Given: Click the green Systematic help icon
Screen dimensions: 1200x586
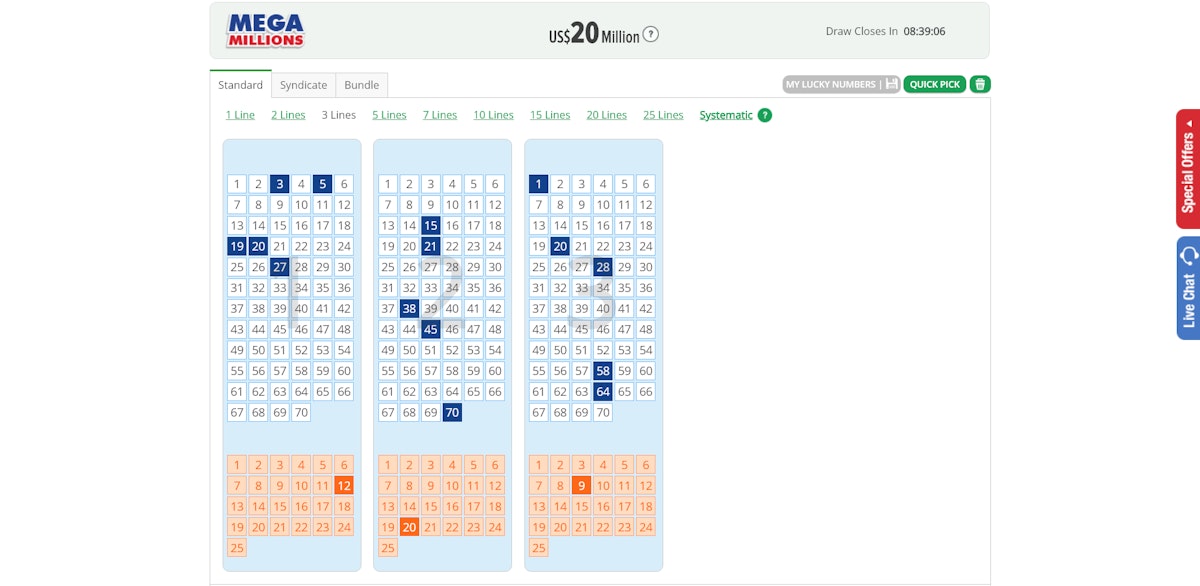Looking at the screenshot, I should point(765,115).
